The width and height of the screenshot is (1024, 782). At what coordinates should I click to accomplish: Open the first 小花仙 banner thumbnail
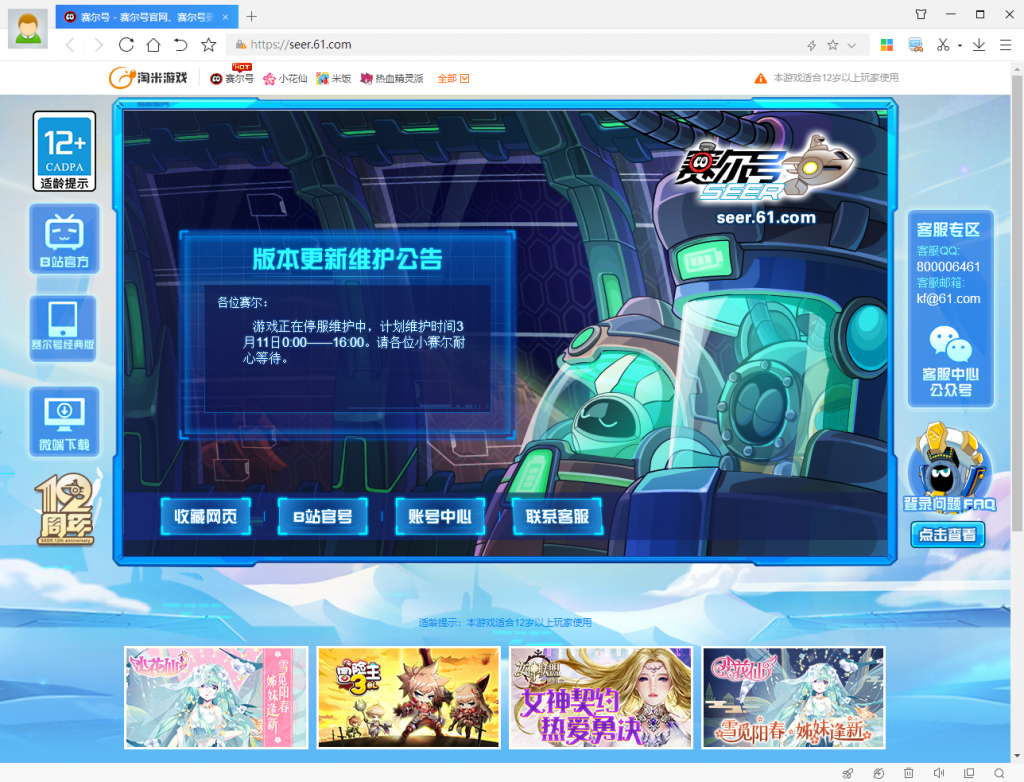click(x=216, y=697)
